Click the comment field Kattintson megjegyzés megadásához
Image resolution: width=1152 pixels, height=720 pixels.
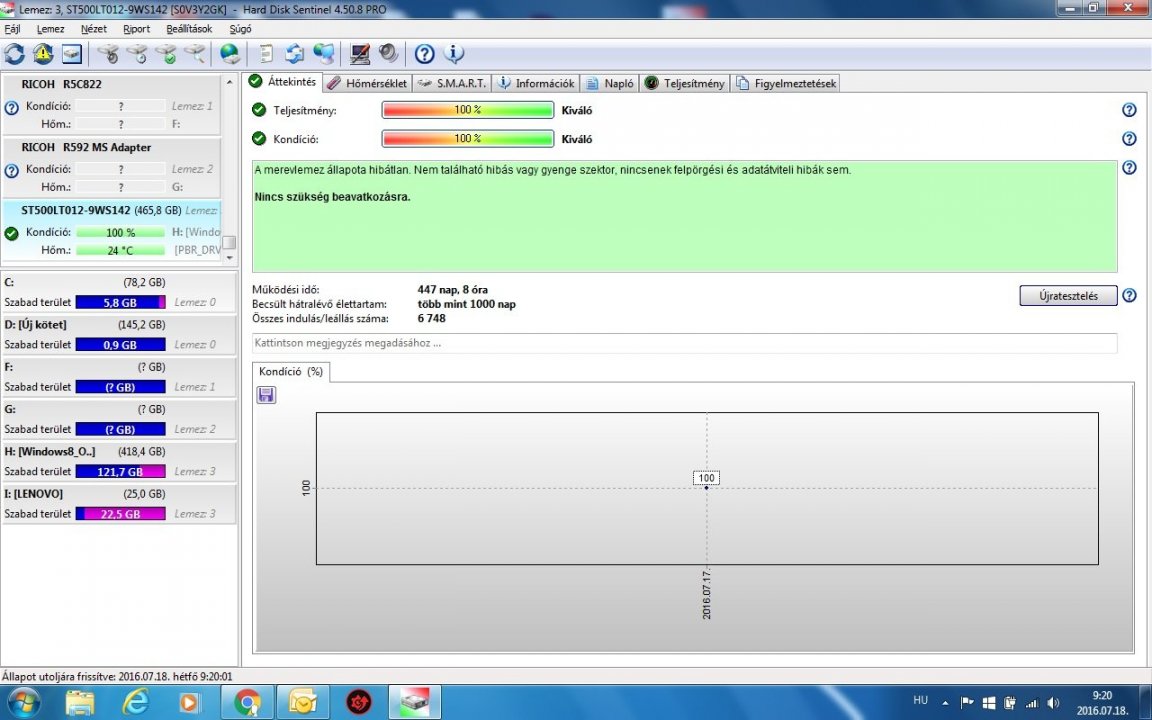pos(684,343)
